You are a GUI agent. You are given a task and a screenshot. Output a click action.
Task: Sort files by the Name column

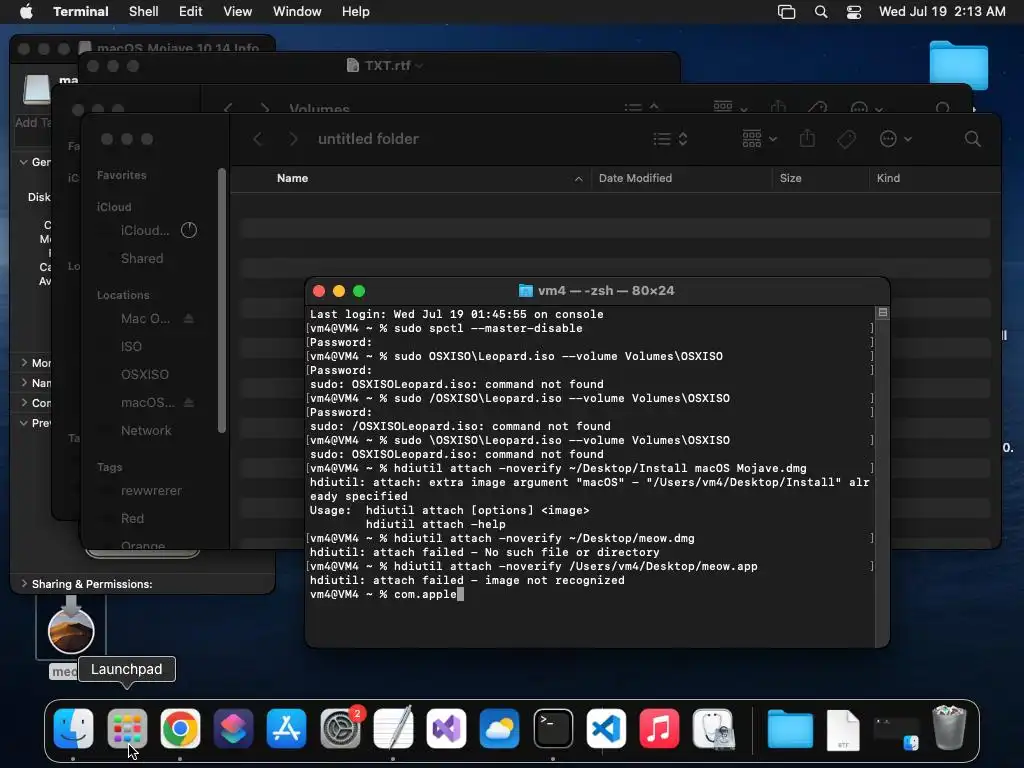coord(411,178)
